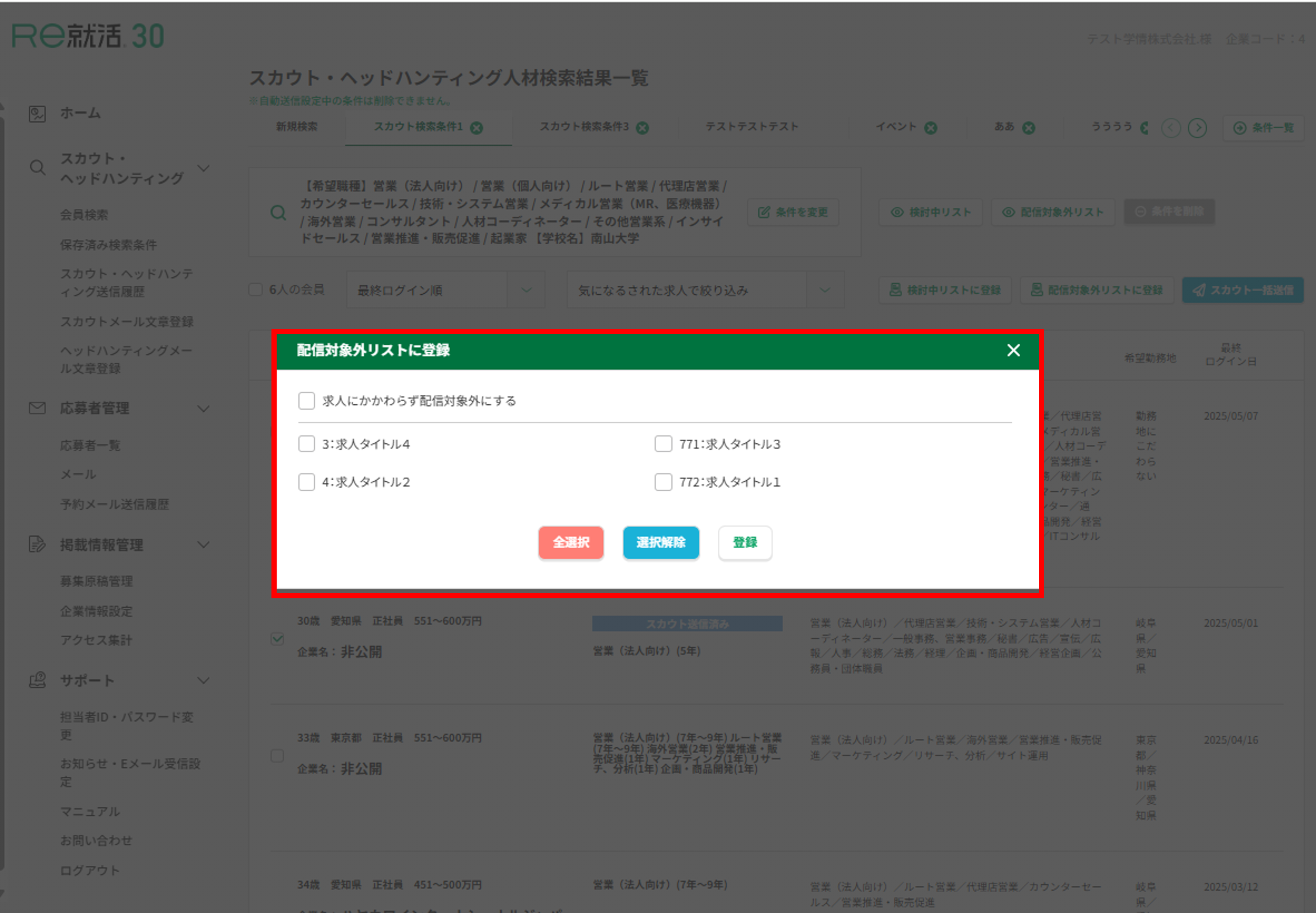Close the スカウト検索条件3 tab via X icon
The width and height of the screenshot is (1316, 913).
point(642,128)
